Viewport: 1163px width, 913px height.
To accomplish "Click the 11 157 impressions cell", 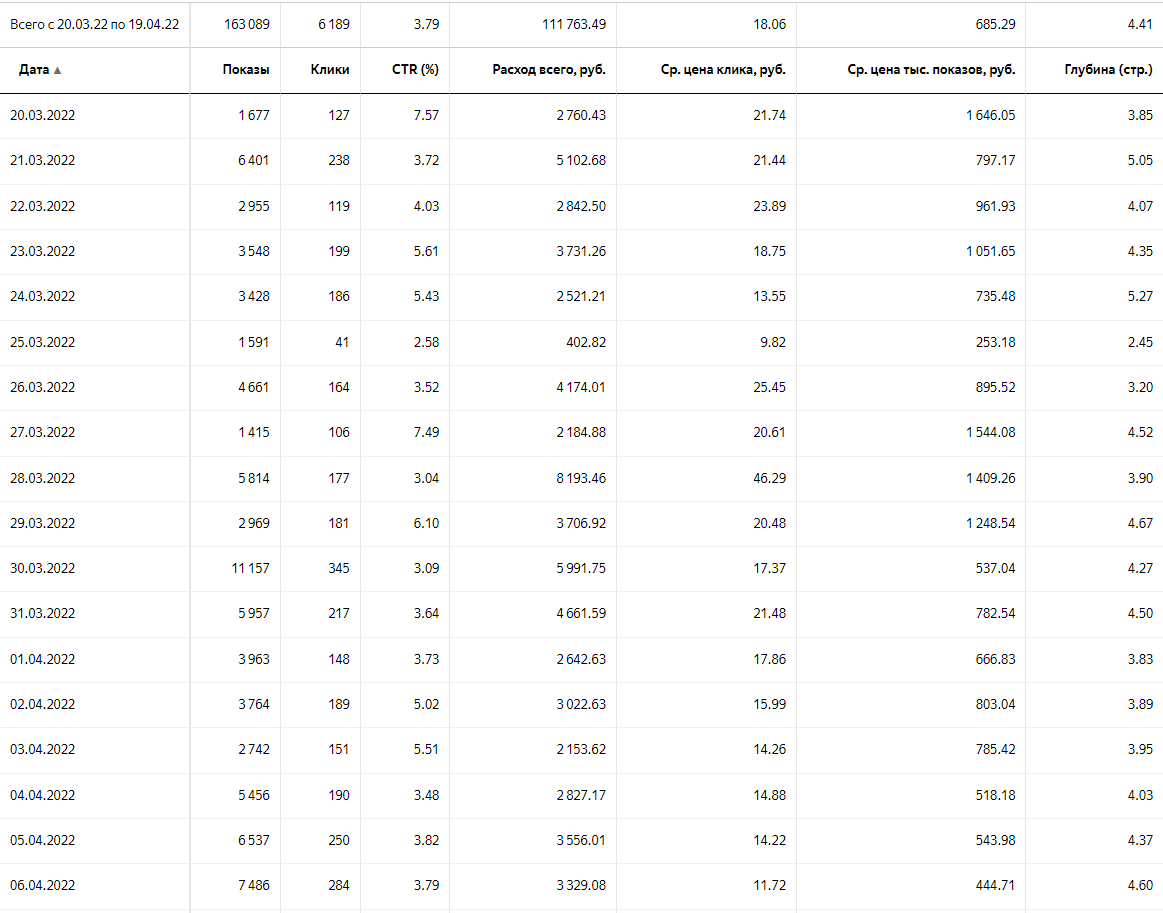I will (x=250, y=568).
